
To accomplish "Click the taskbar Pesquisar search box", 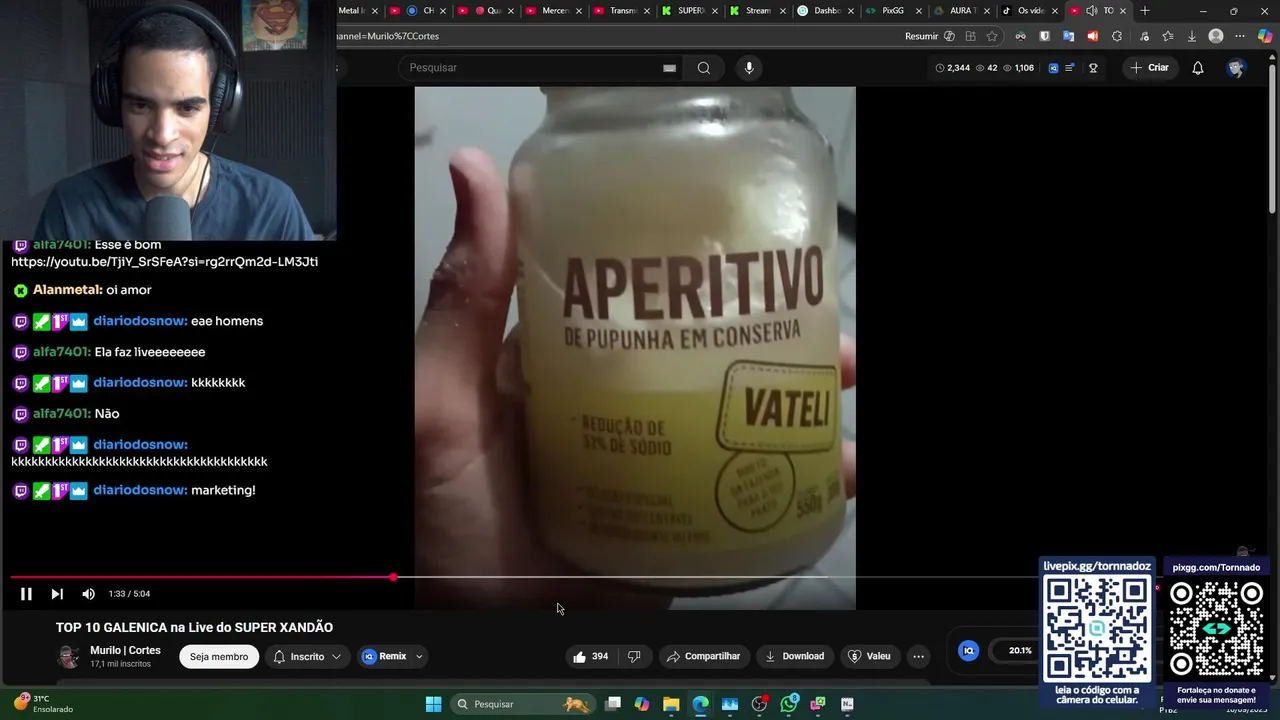I will click(x=522, y=705).
